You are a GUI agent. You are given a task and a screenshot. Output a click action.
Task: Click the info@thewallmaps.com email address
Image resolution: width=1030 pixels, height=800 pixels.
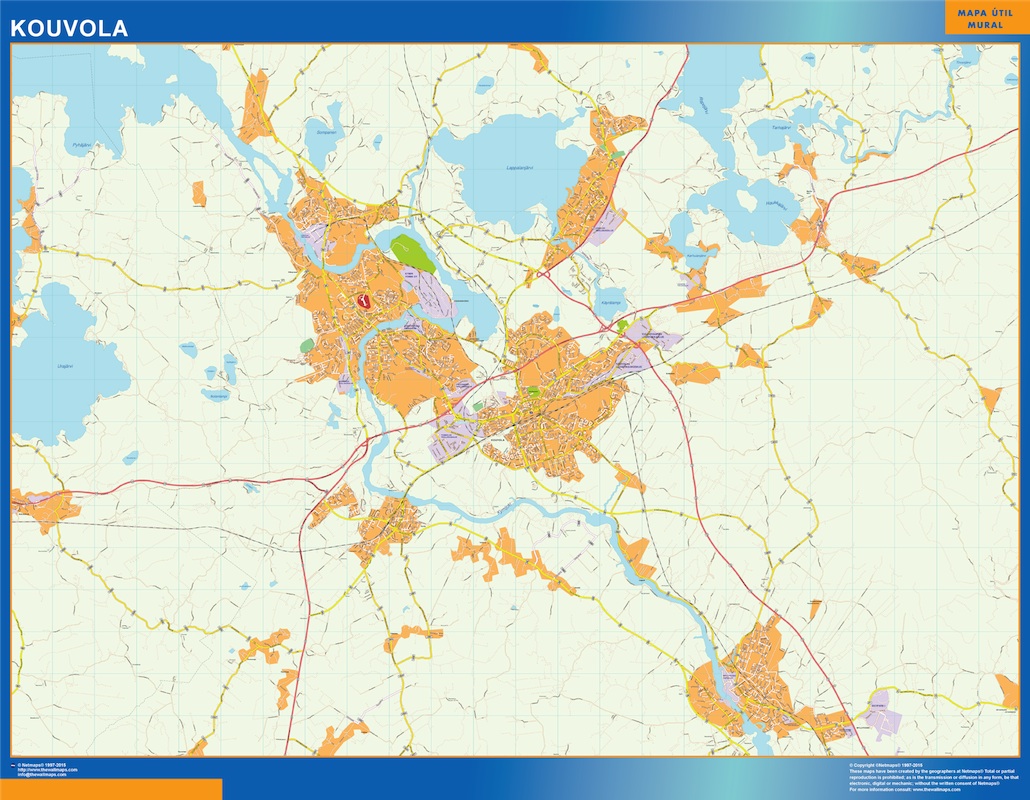[x=44, y=775]
